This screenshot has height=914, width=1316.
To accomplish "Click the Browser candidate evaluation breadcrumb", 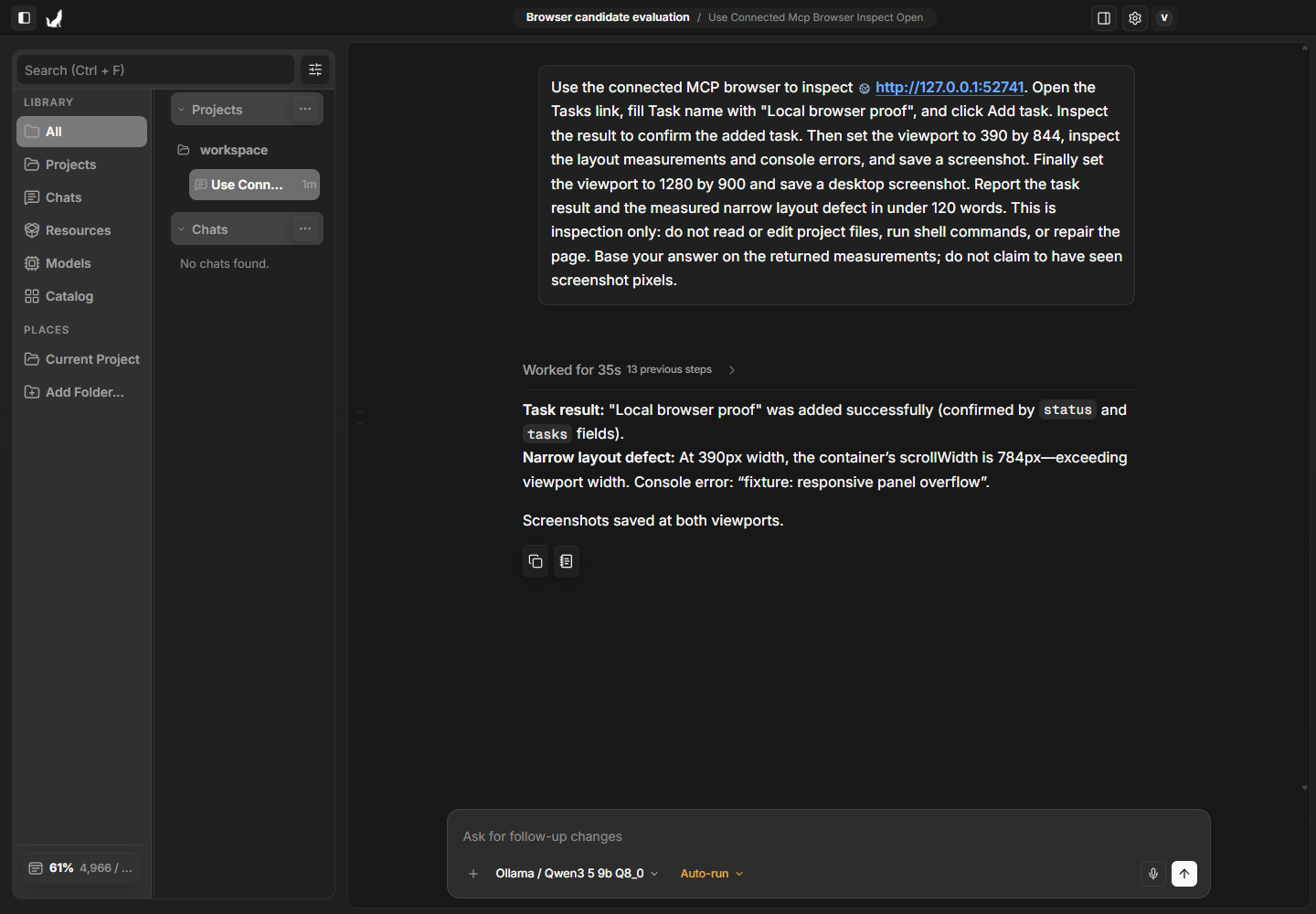I will point(608,17).
